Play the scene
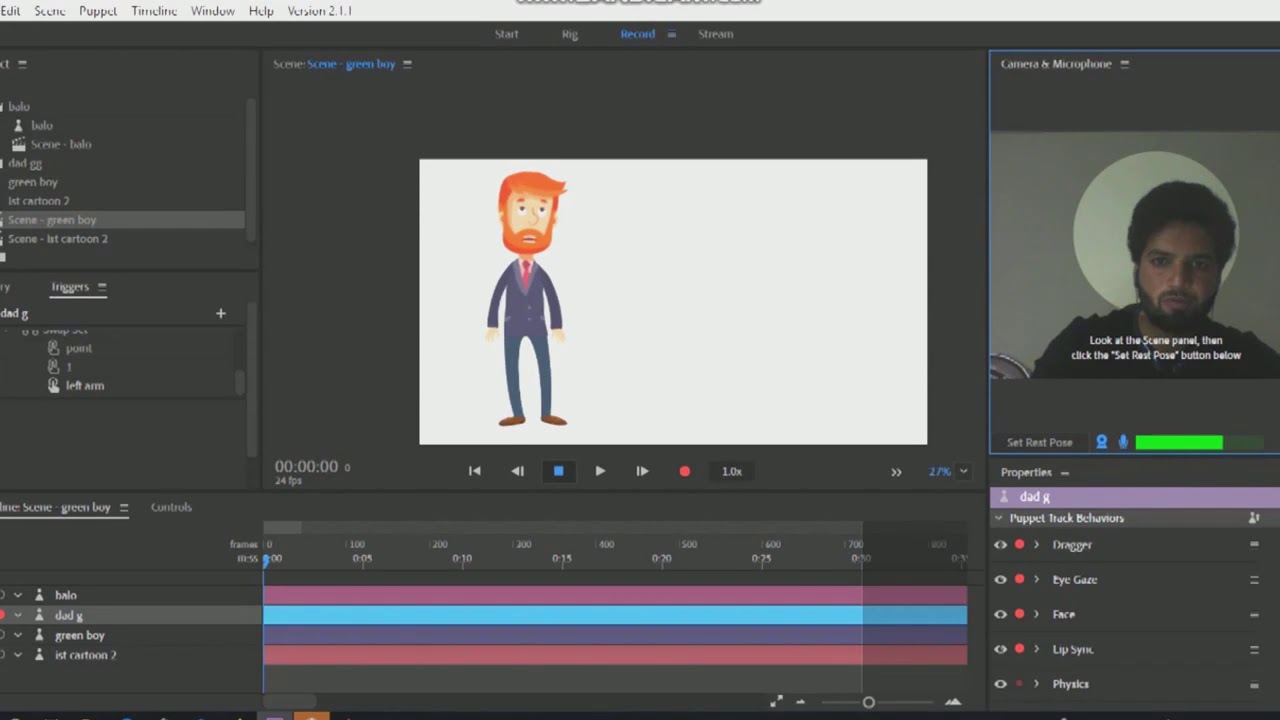The height and width of the screenshot is (720, 1280). pos(600,471)
